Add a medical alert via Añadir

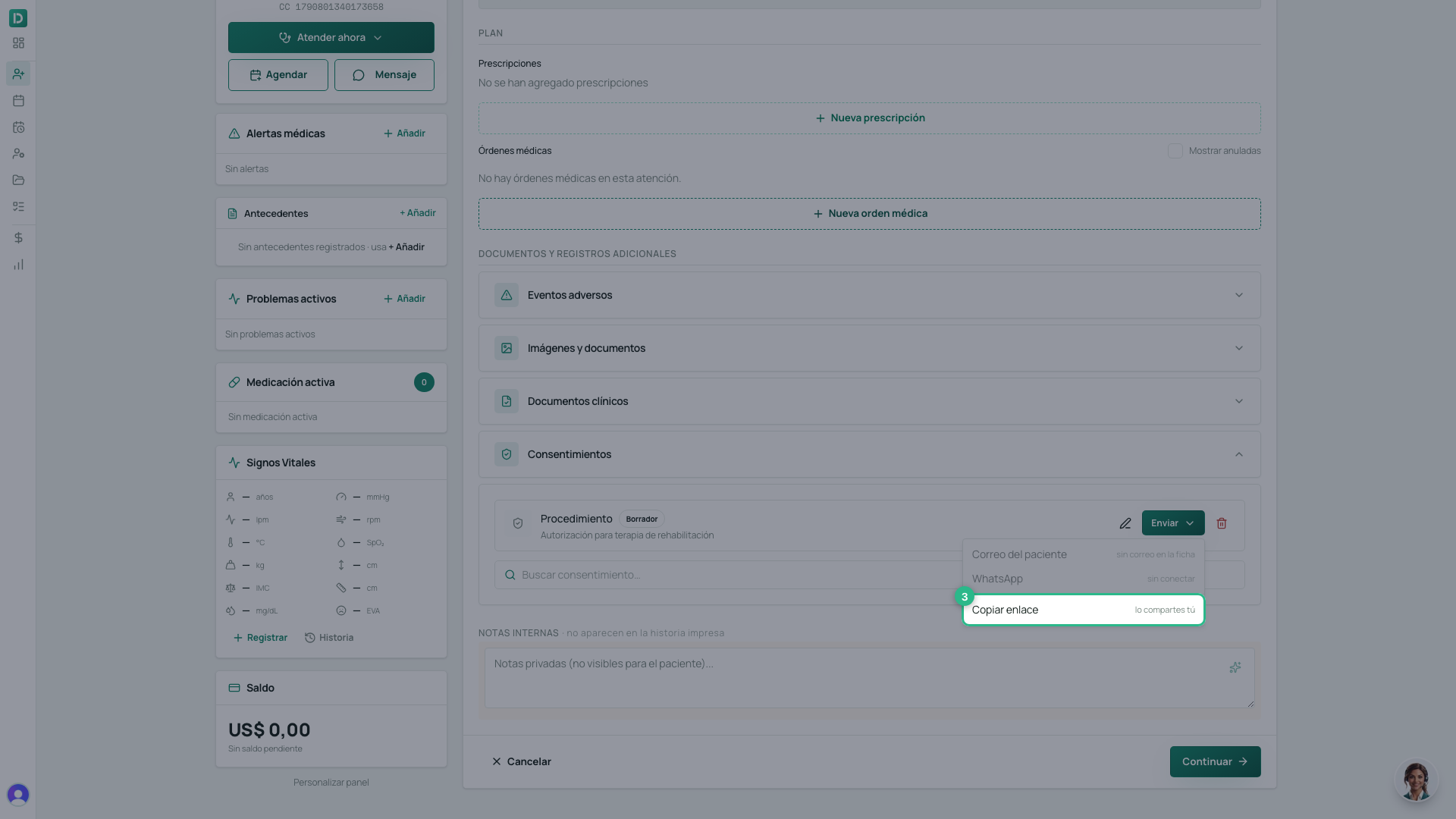click(x=404, y=133)
